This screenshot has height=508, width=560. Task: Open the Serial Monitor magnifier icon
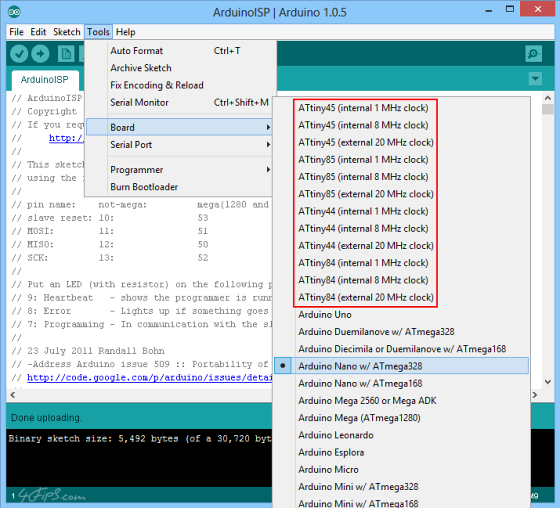click(534, 54)
